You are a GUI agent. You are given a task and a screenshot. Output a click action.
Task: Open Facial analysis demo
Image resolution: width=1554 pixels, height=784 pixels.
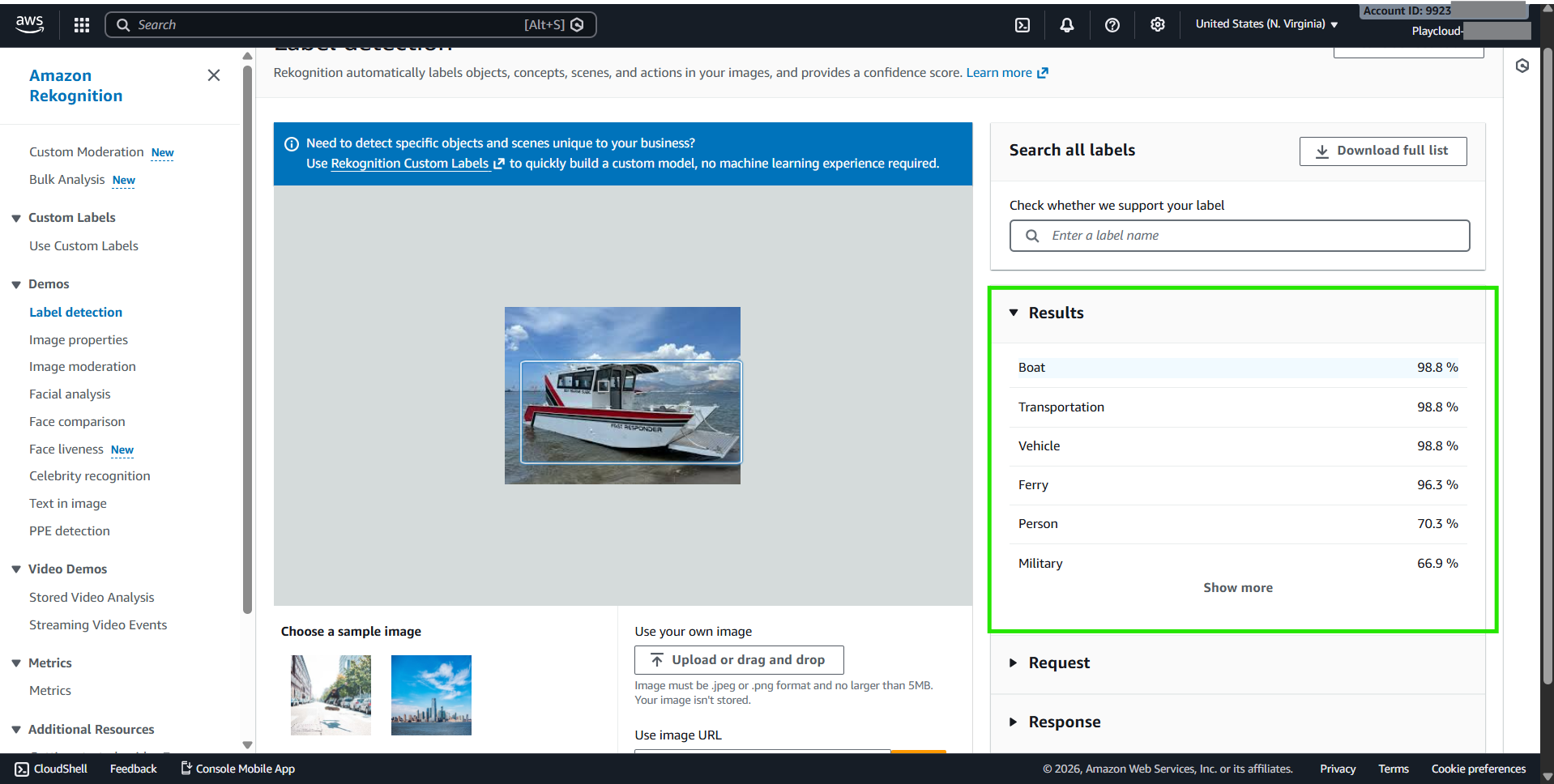70,394
